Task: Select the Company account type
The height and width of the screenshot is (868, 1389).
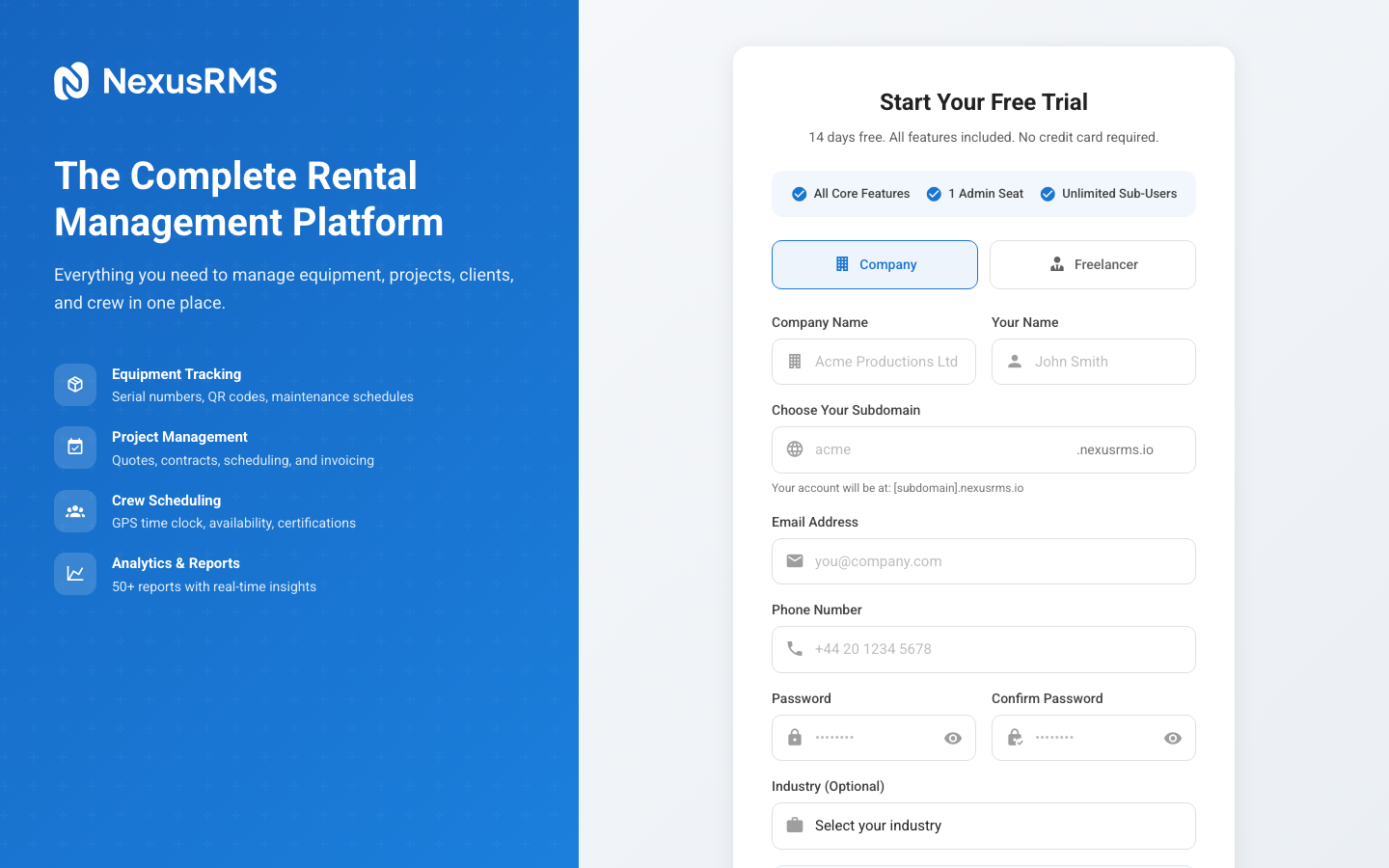Action: [x=874, y=264]
